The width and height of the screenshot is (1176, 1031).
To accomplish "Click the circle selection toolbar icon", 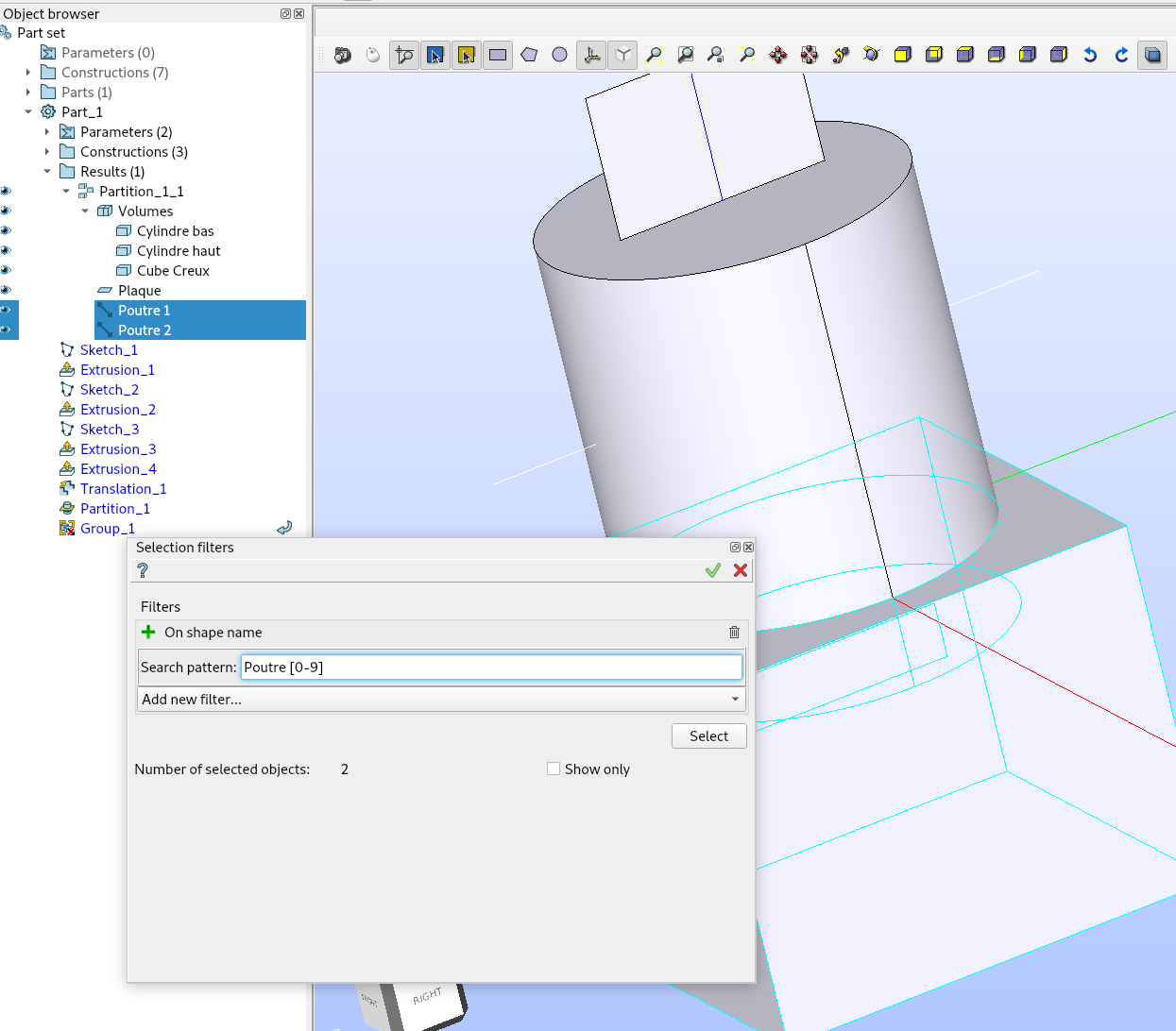I will (560, 55).
